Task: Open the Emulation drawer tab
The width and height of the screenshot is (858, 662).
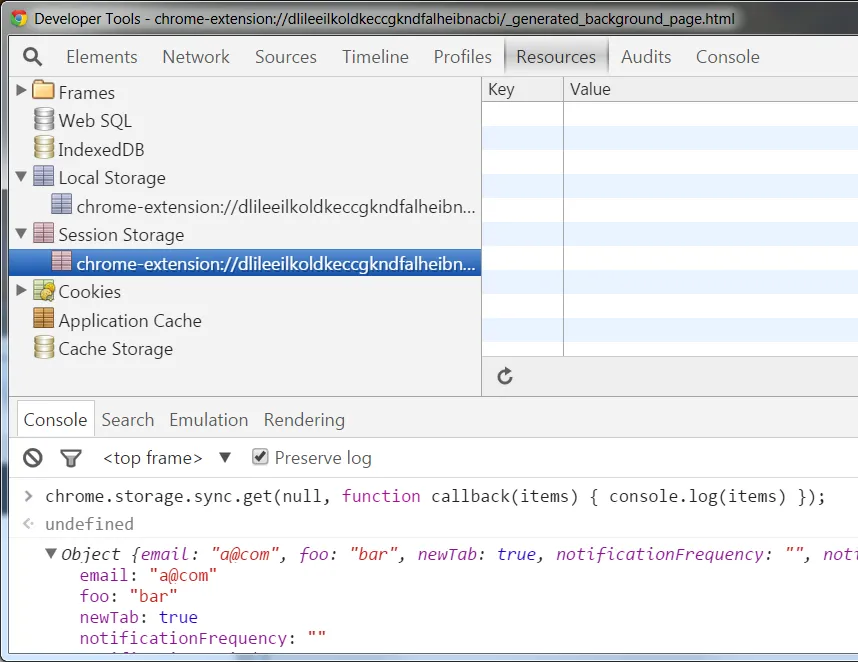Action: coord(208,420)
